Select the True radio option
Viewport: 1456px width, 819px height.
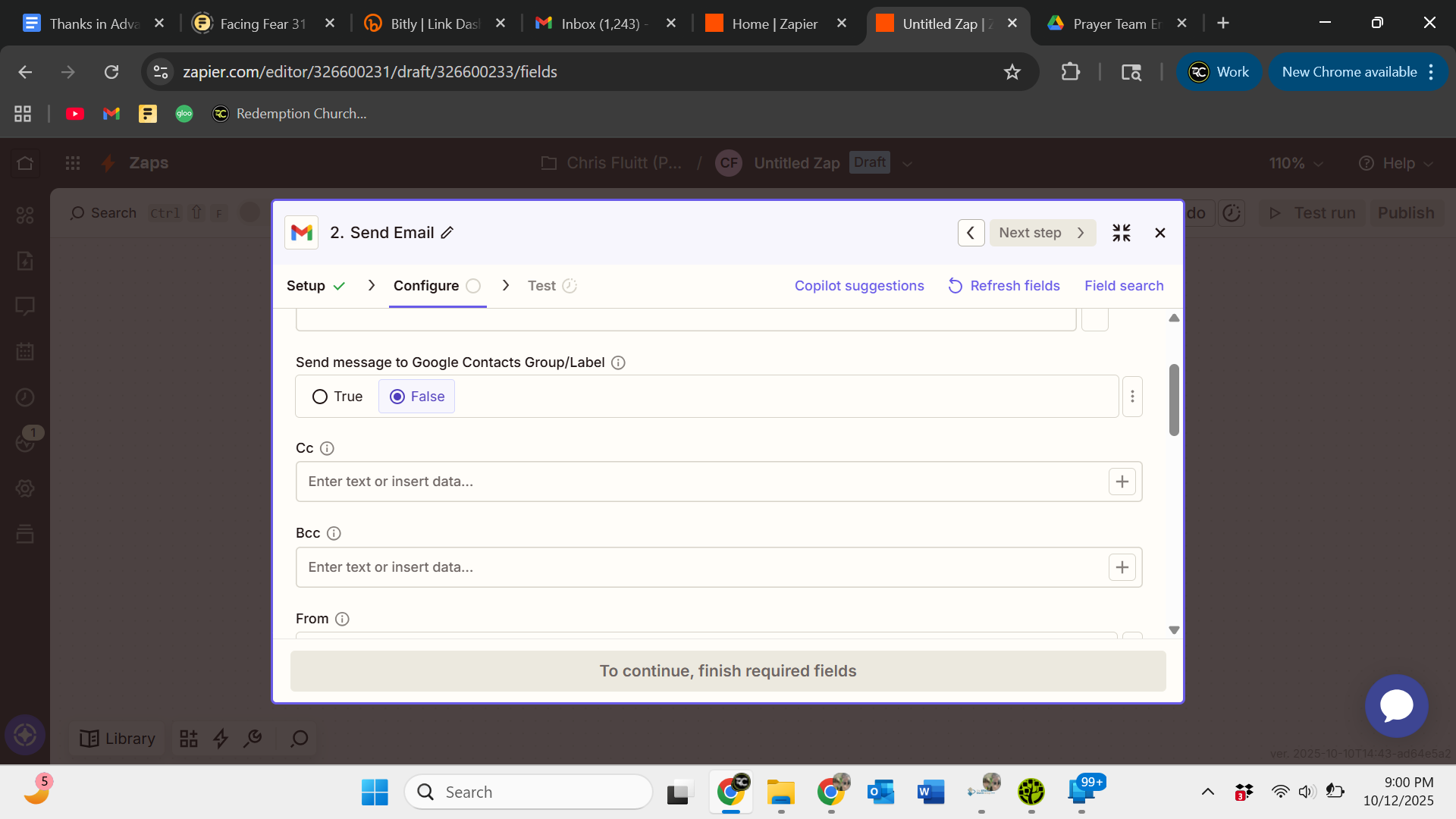[320, 397]
